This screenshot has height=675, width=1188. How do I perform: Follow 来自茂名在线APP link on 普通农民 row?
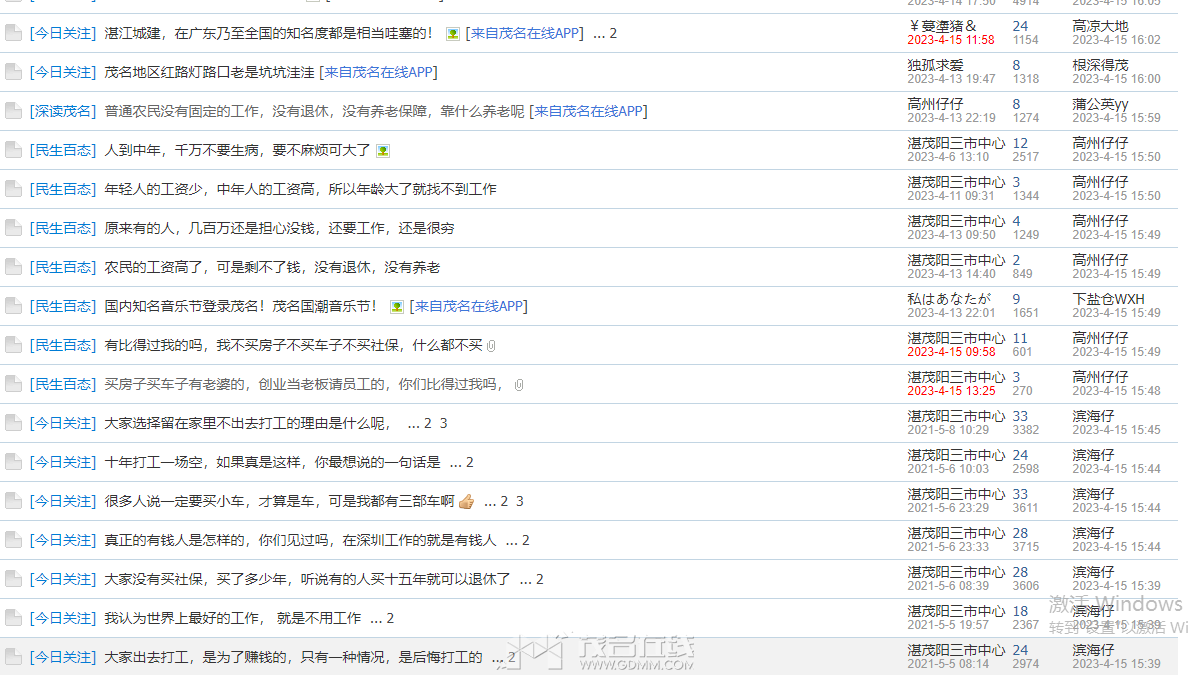[588, 111]
